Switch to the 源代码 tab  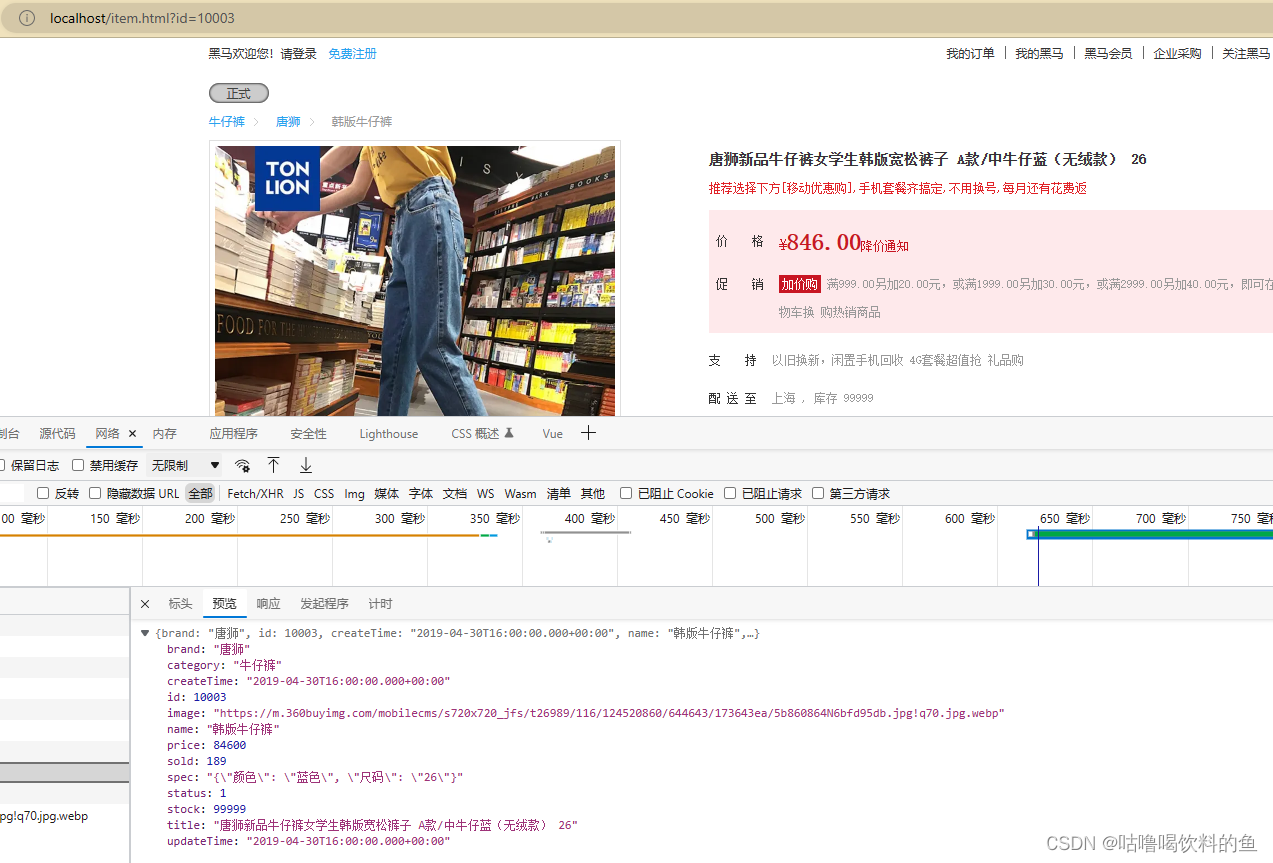point(57,433)
